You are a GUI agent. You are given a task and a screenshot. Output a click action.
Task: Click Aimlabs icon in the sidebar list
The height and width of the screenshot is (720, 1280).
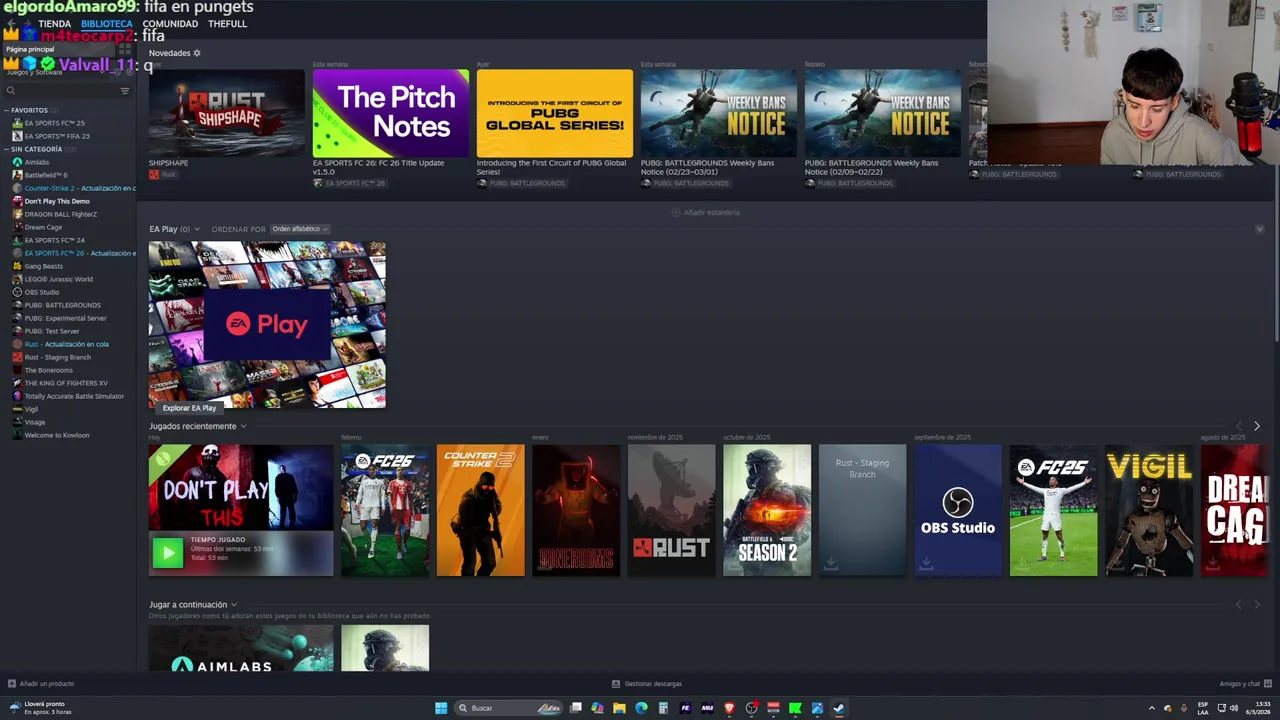point(17,162)
